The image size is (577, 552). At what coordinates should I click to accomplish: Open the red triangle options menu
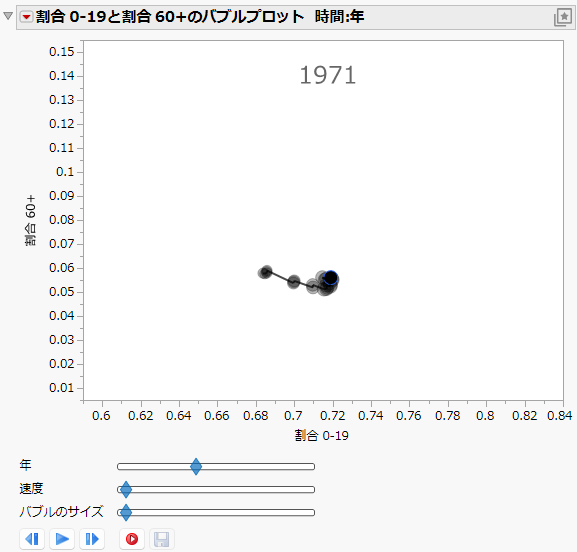tap(26, 17)
